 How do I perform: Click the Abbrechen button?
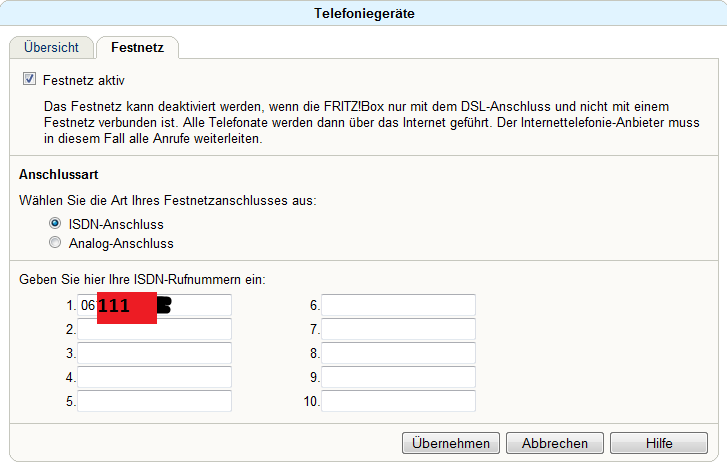554,443
